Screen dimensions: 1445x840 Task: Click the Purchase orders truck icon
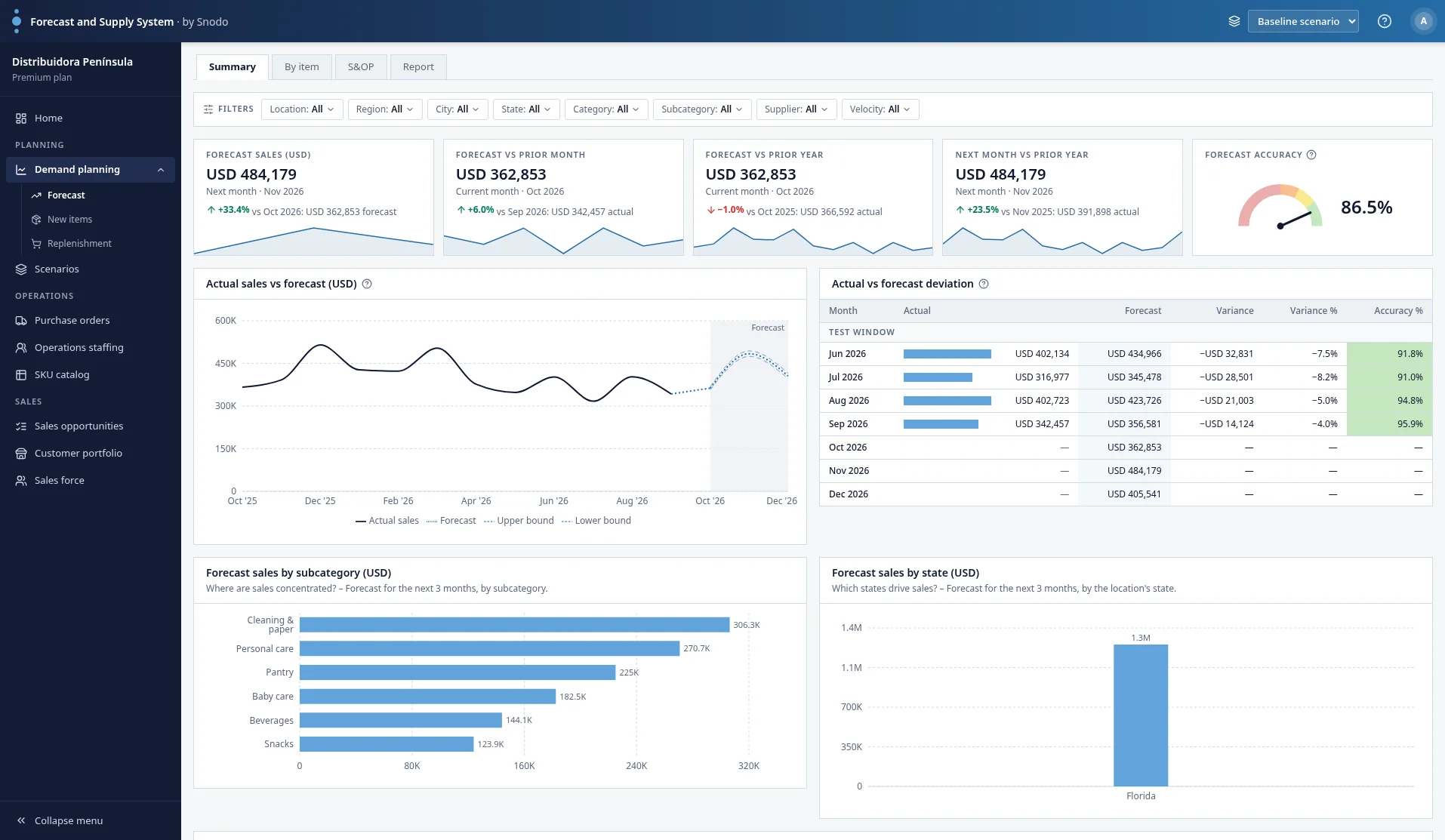coord(21,321)
